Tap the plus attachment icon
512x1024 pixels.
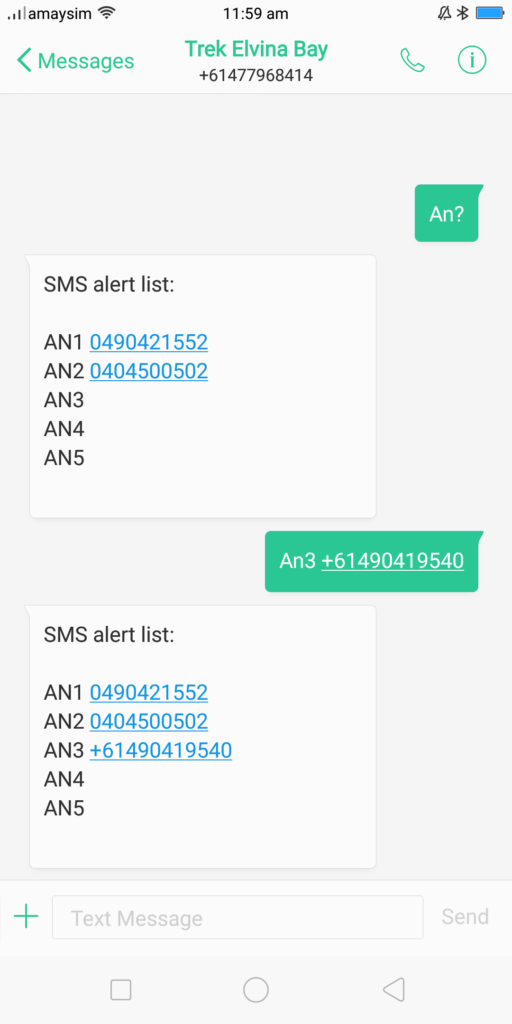point(26,916)
